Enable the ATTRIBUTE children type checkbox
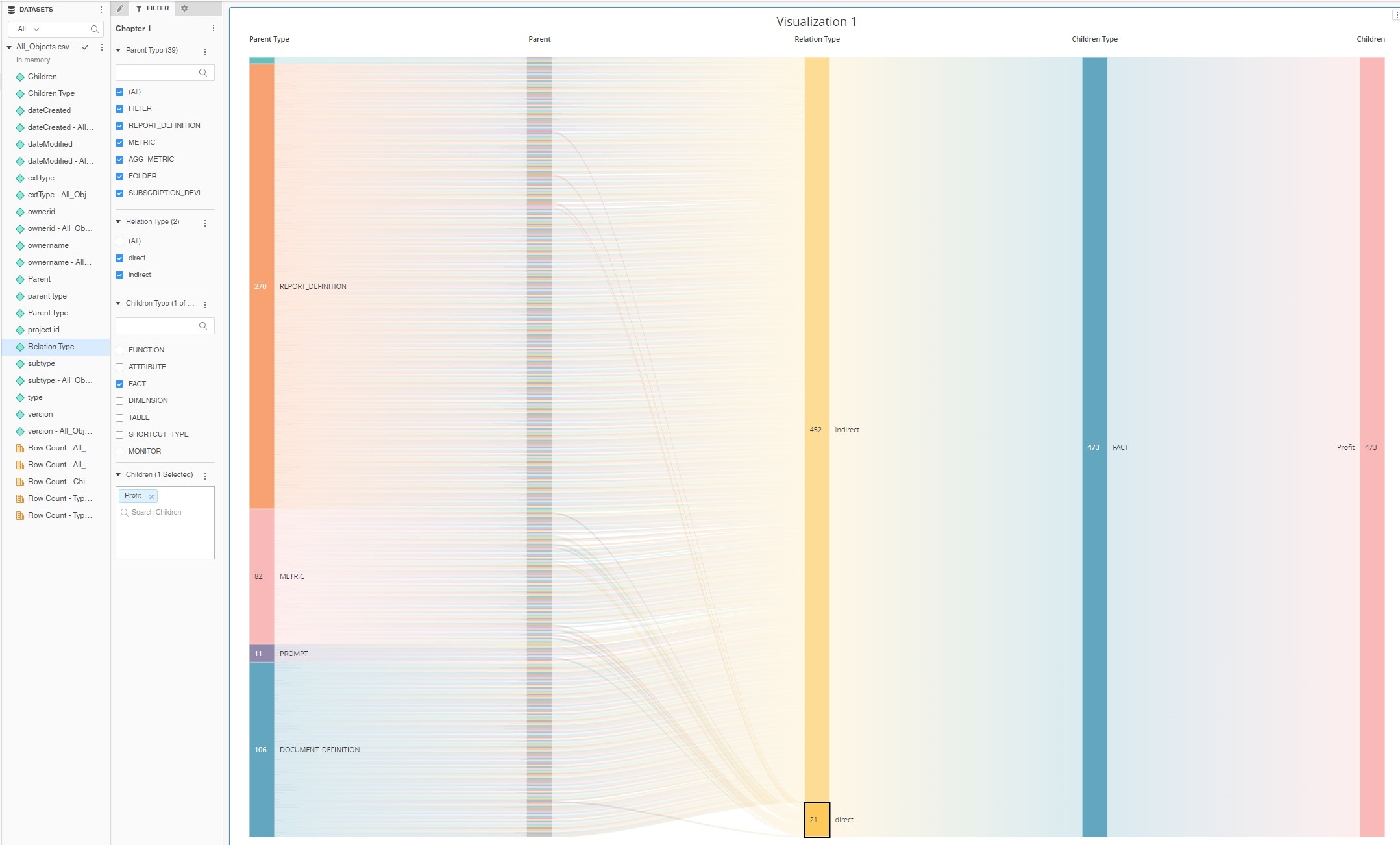This screenshot has width=1400, height=845. [119, 367]
